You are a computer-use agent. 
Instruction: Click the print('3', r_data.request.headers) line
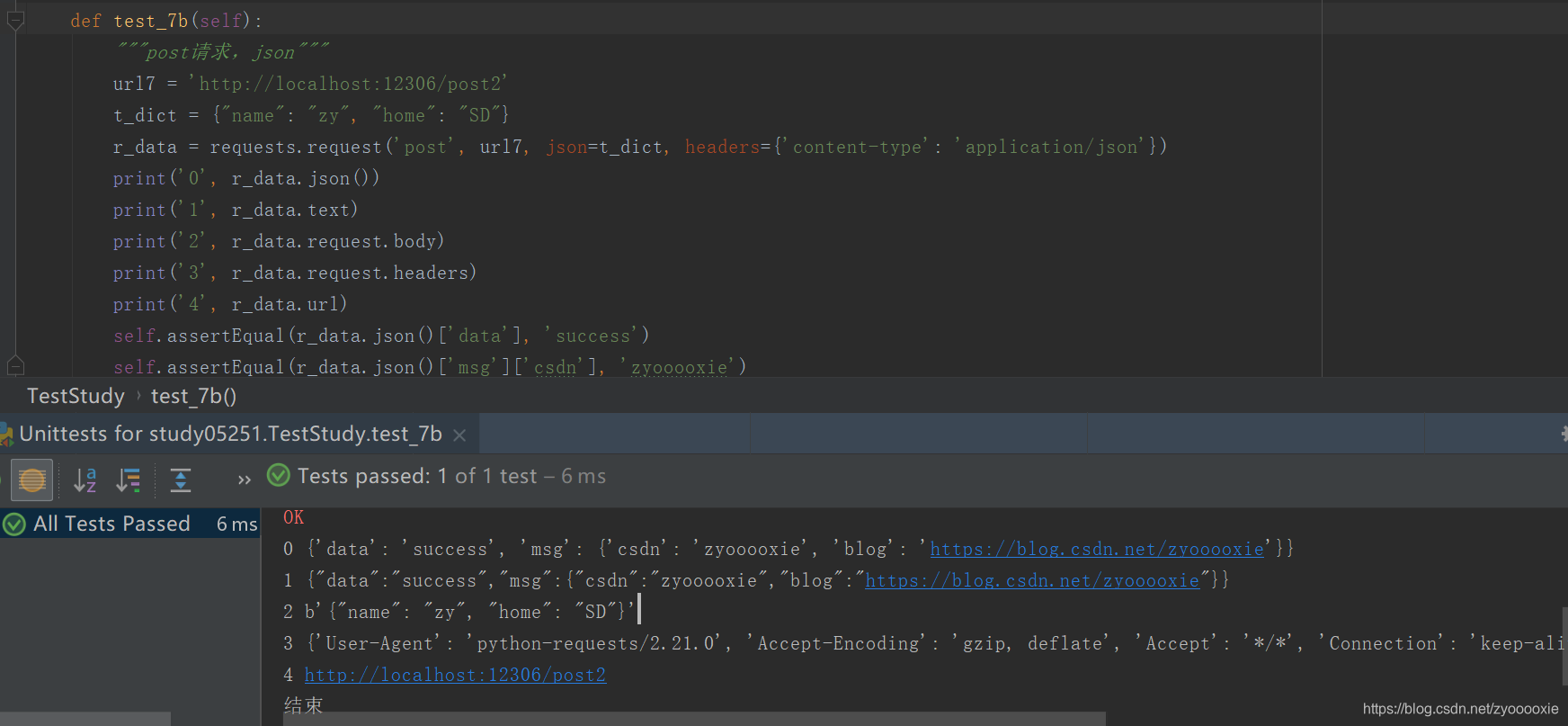coord(295,273)
